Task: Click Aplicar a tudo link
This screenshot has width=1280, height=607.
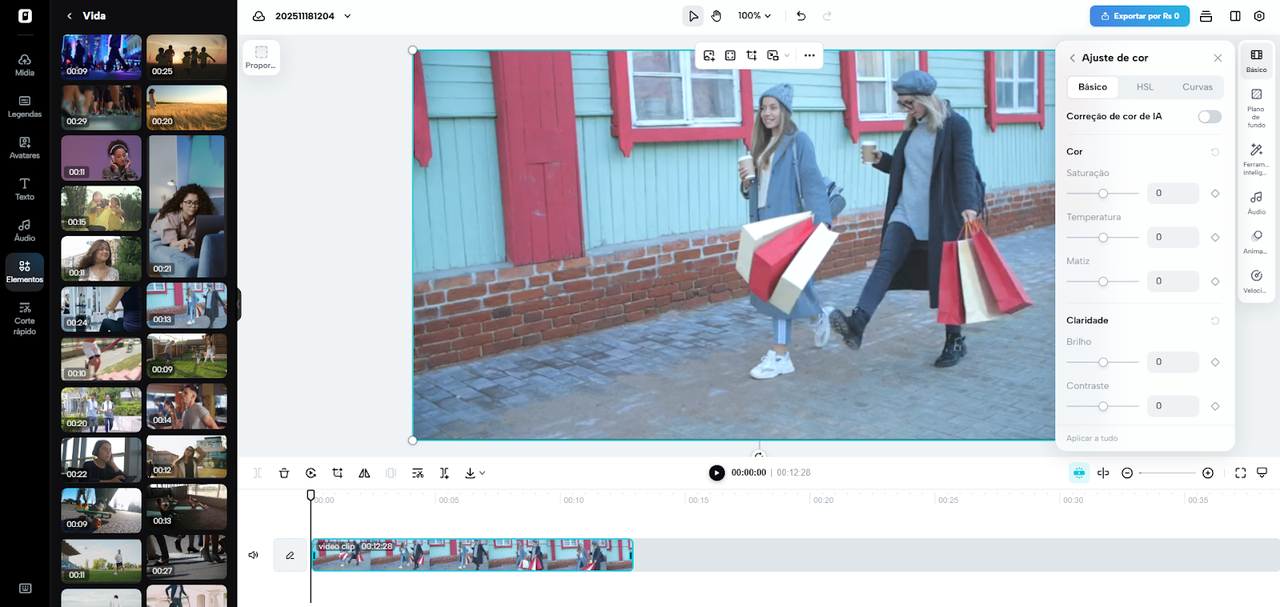Action: click(x=1092, y=438)
